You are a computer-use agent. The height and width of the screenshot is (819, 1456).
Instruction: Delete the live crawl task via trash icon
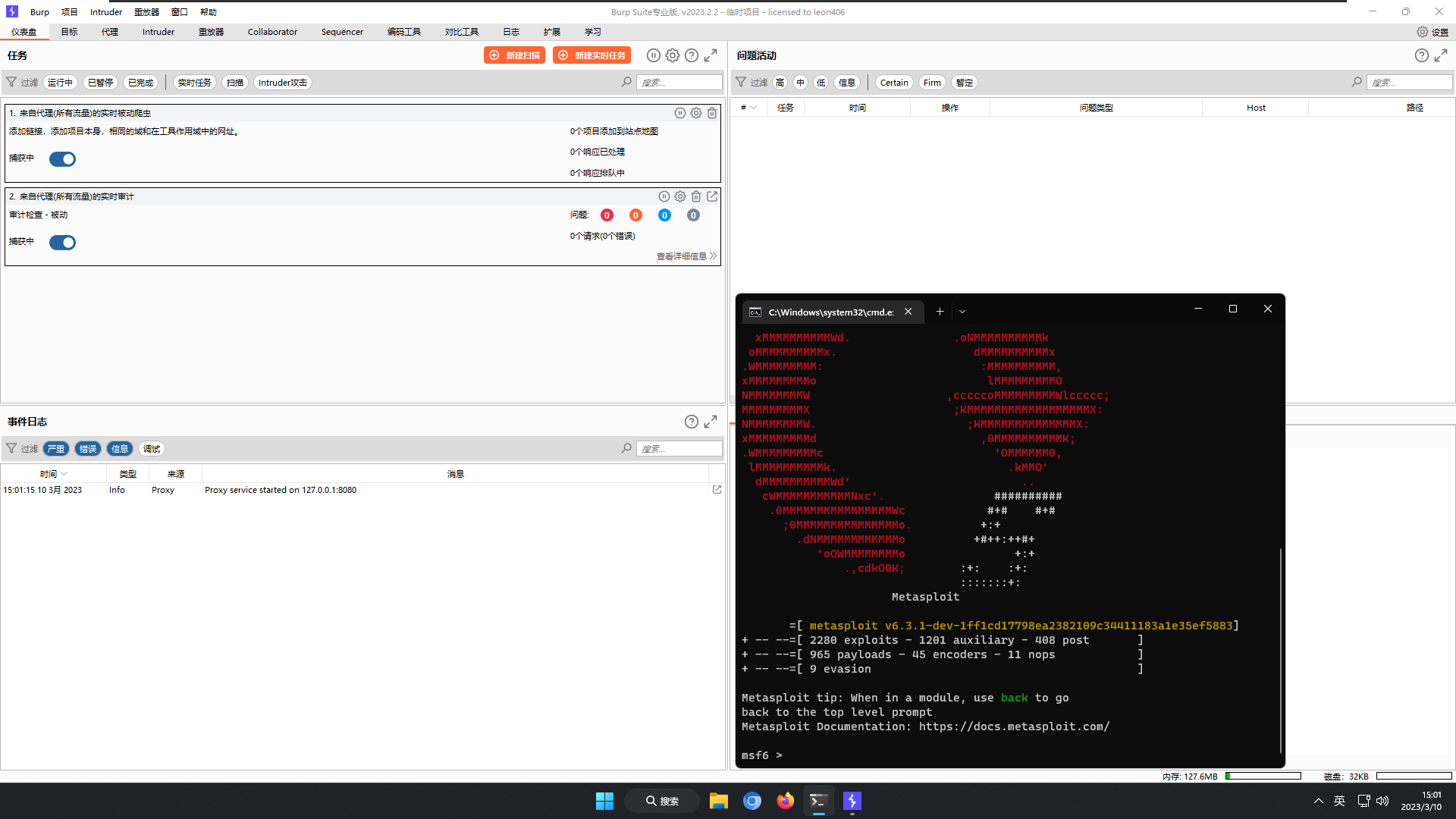(x=711, y=112)
